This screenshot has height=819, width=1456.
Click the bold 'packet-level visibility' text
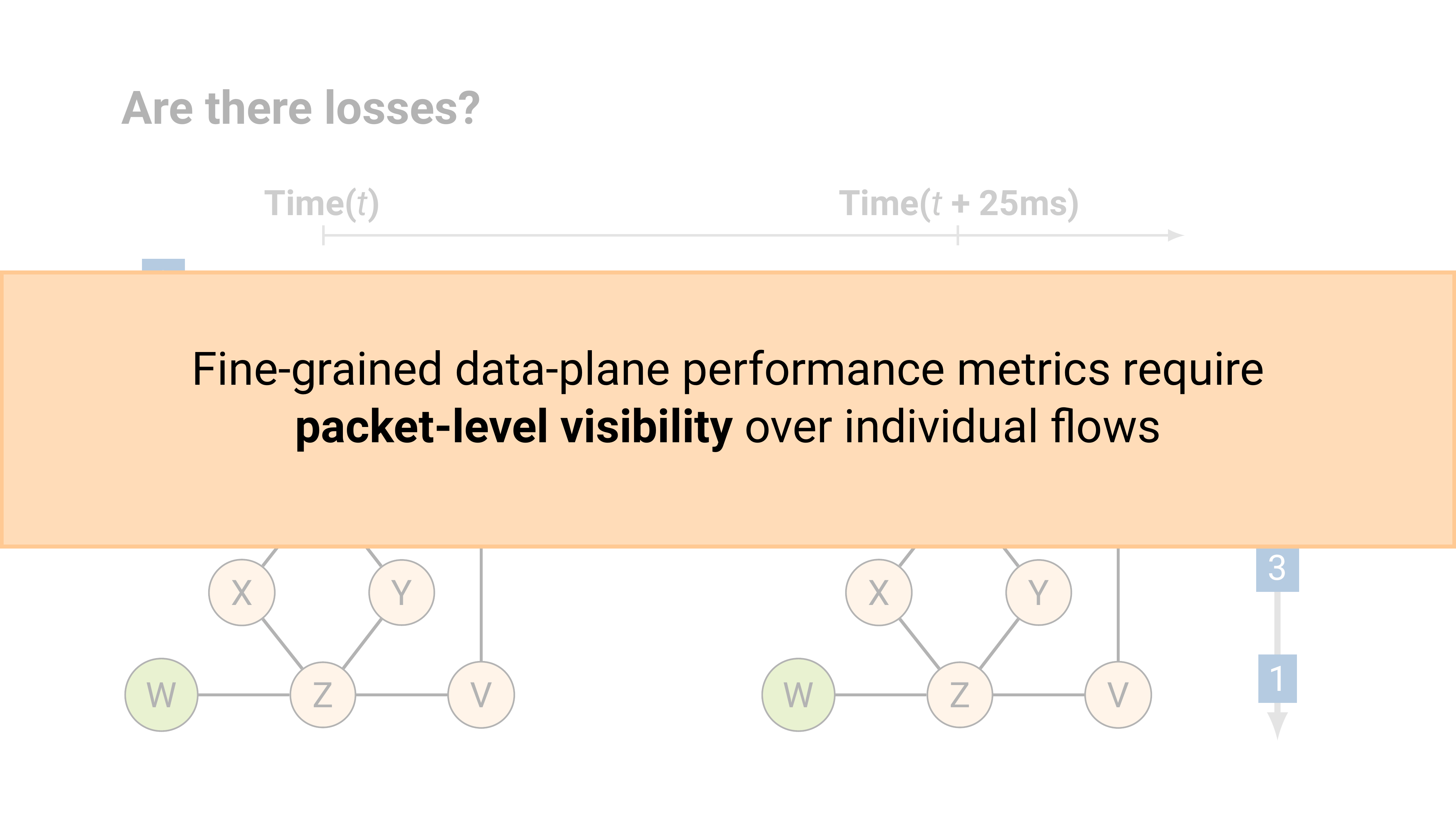[514, 427]
